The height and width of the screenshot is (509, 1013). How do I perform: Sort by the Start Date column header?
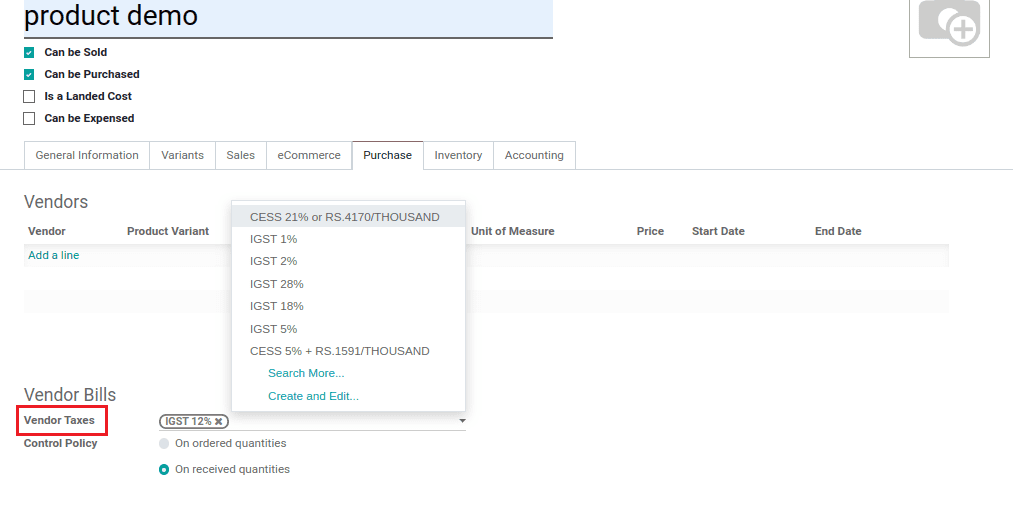click(718, 231)
